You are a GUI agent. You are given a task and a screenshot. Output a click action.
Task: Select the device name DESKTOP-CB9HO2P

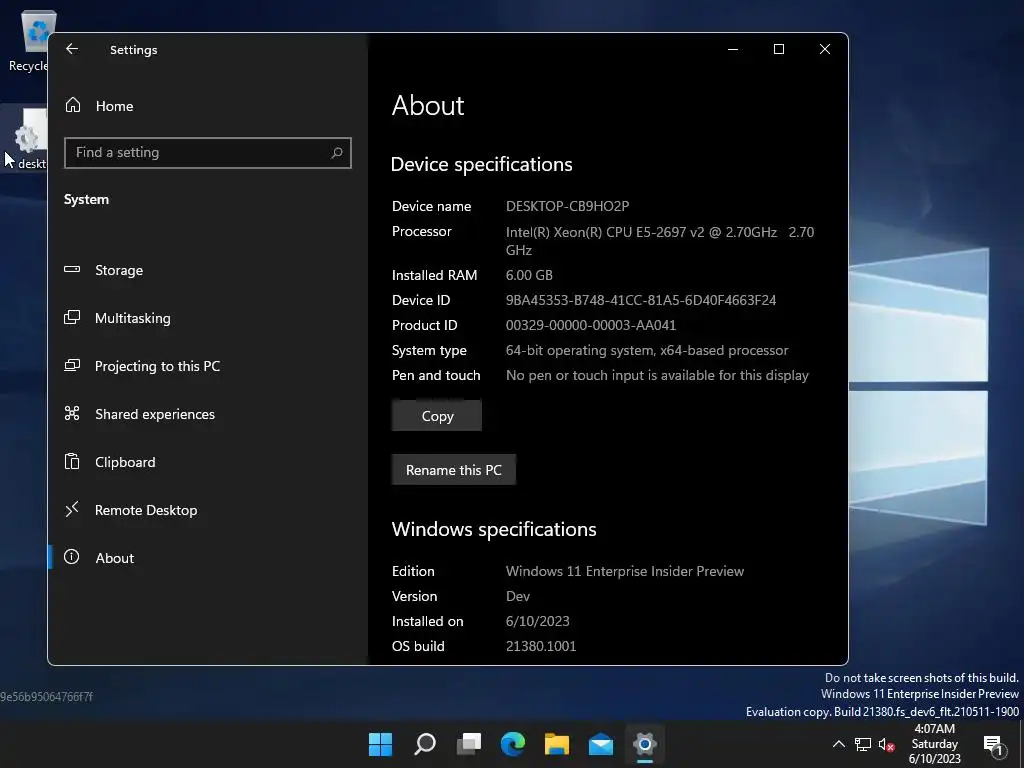tap(567, 206)
